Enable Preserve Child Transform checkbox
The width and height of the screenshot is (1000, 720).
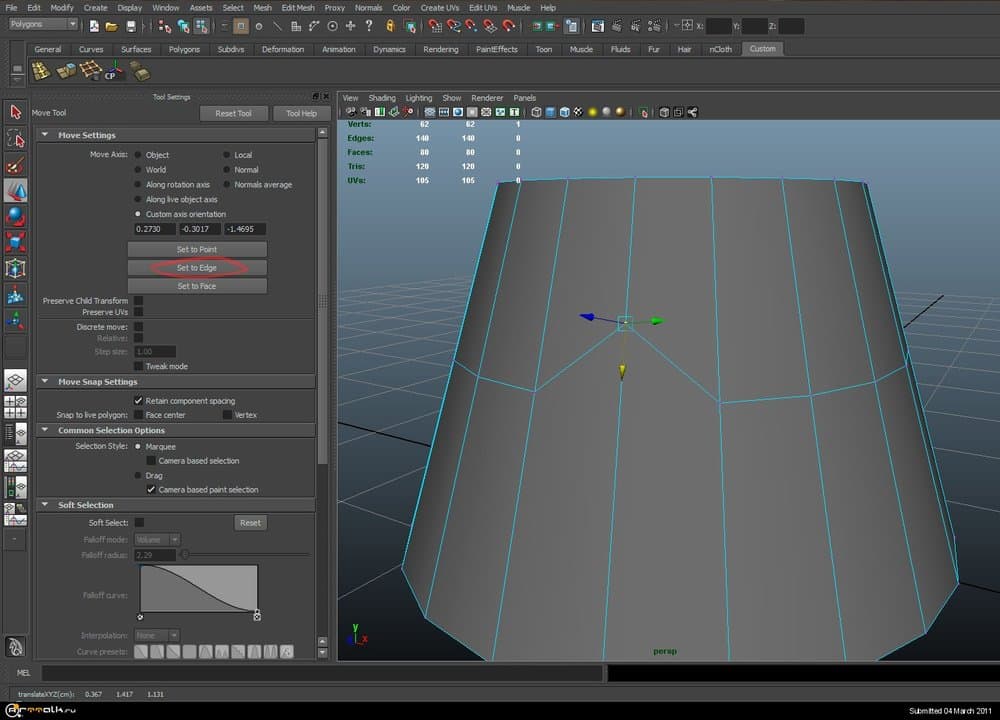[x=138, y=300]
